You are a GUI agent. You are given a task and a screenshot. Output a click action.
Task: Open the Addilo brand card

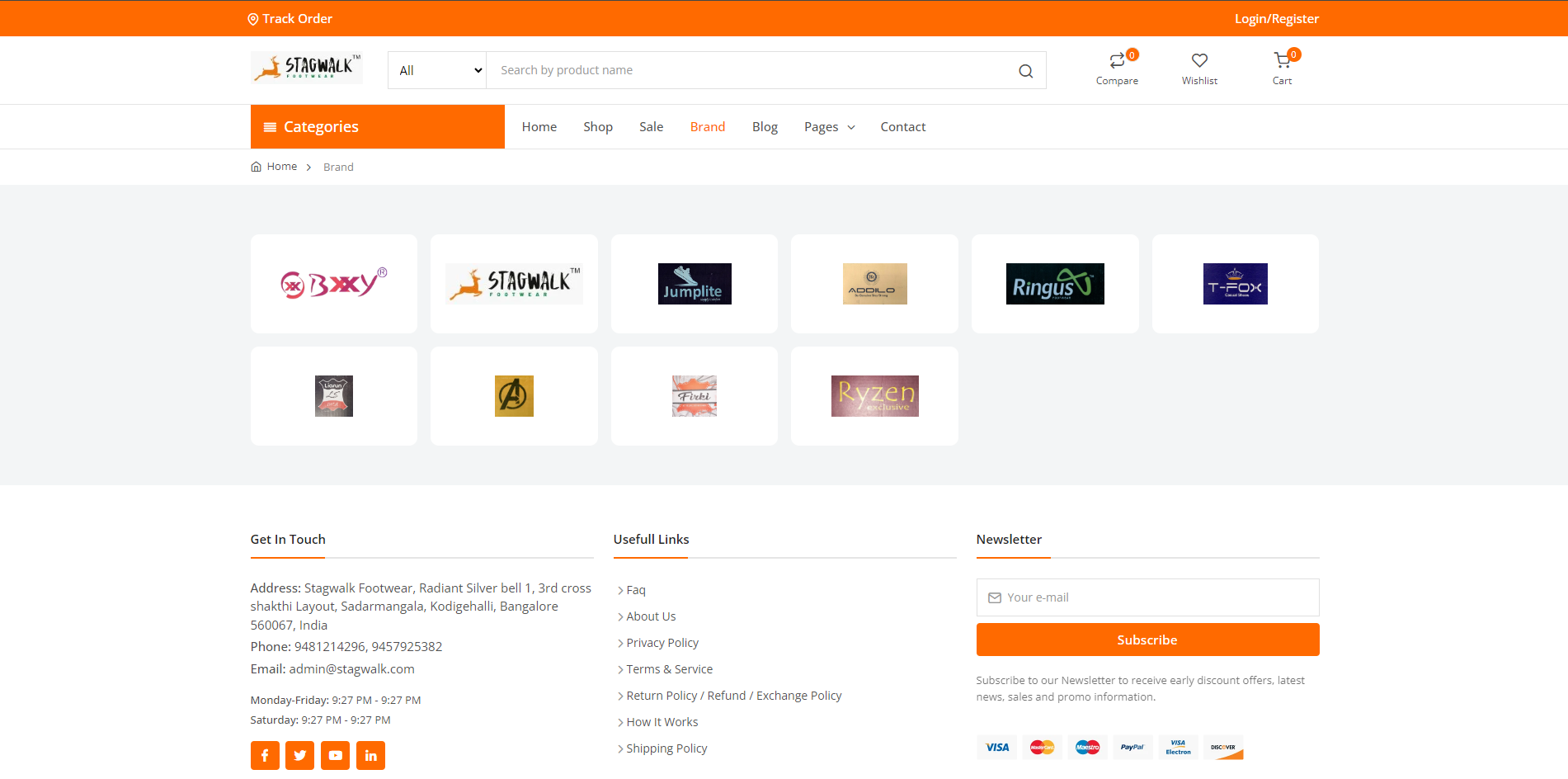pyautogui.click(x=874, y=284)
